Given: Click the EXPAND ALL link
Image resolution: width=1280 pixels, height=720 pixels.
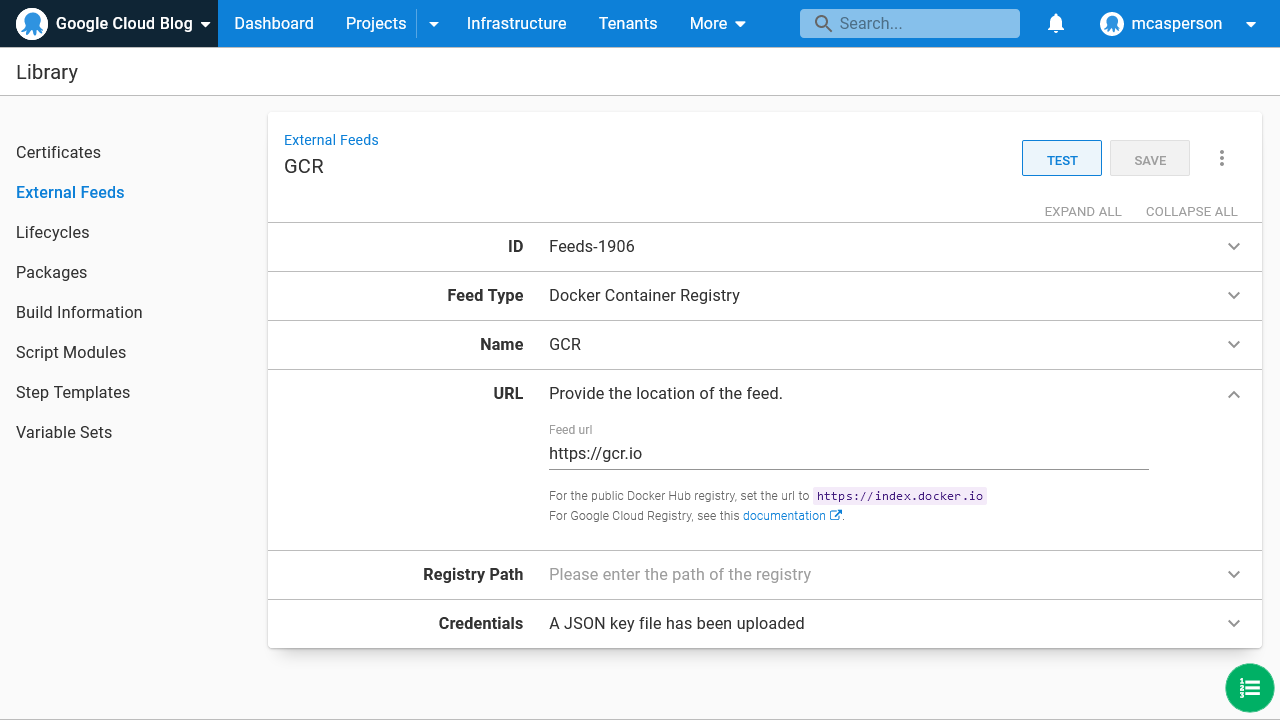Looking at the screenshot, I should 1083,211.
